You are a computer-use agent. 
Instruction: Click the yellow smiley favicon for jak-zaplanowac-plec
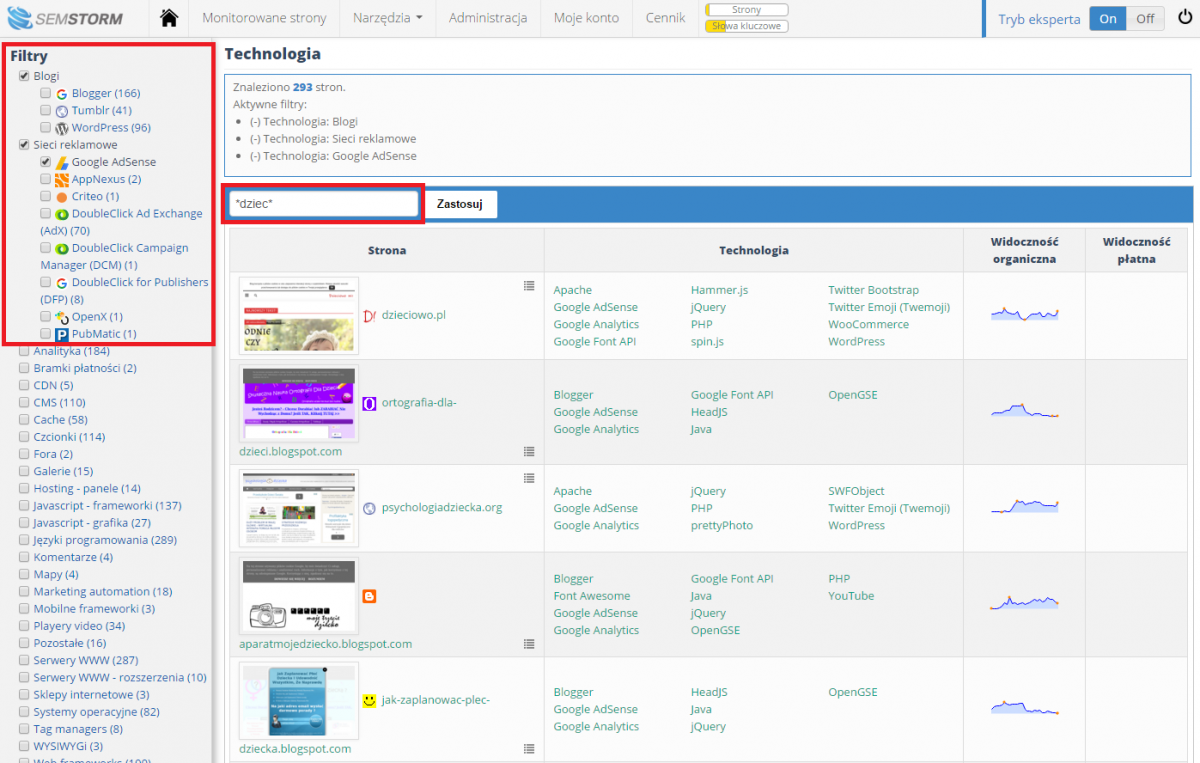(x=369, y=700)
